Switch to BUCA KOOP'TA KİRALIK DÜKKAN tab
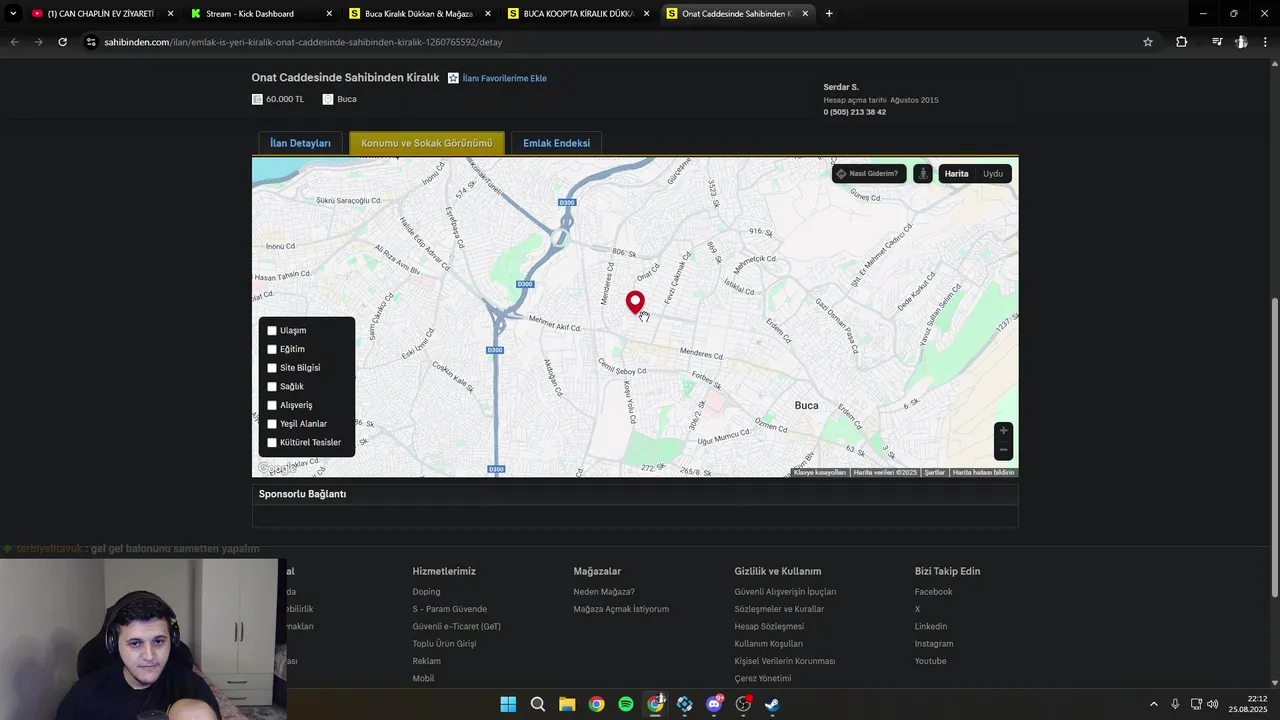 click(578, 14)
